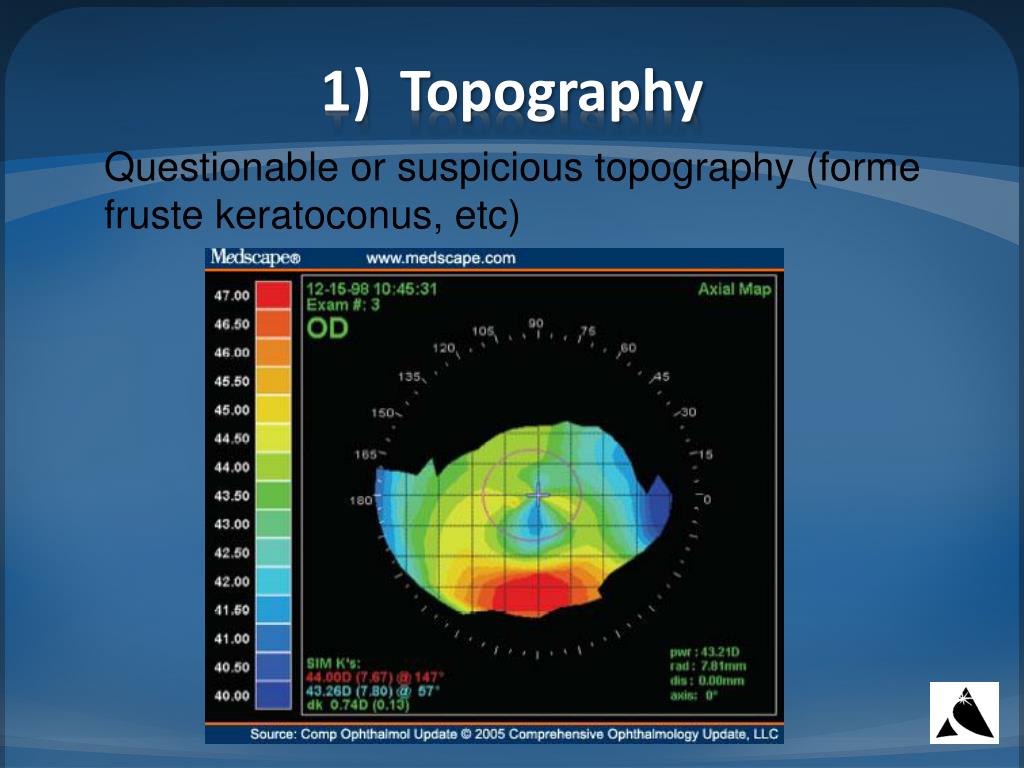Click the 'axis: 0°' reading
The image size is (1024, 768).
694,695
